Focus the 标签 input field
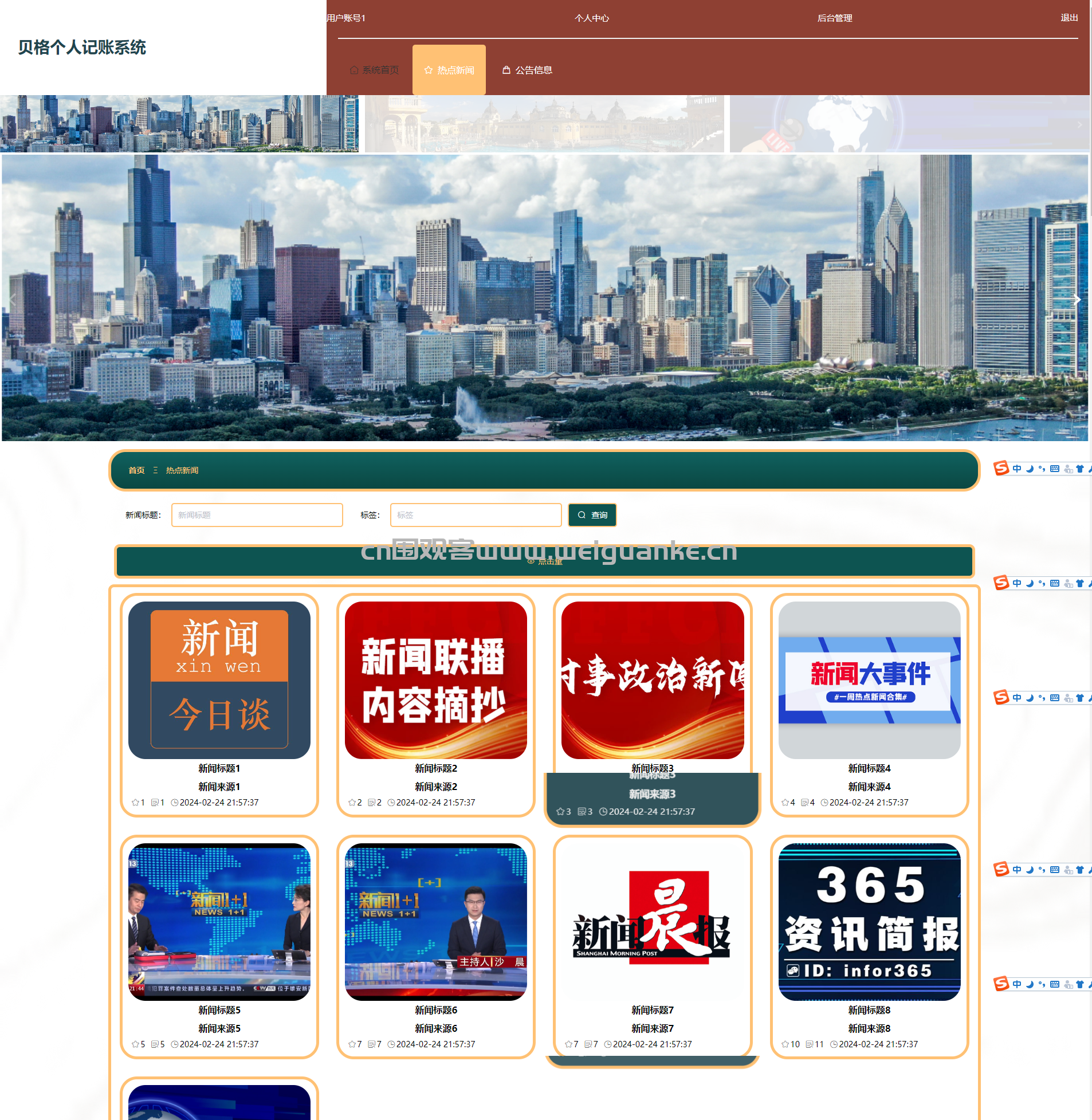 476,515
